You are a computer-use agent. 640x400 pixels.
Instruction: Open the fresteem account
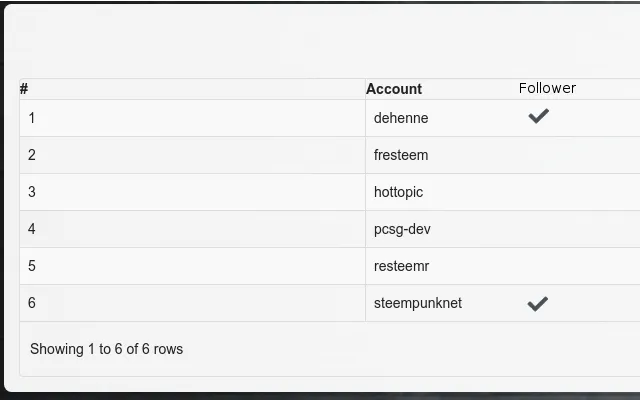coord(401,155)
